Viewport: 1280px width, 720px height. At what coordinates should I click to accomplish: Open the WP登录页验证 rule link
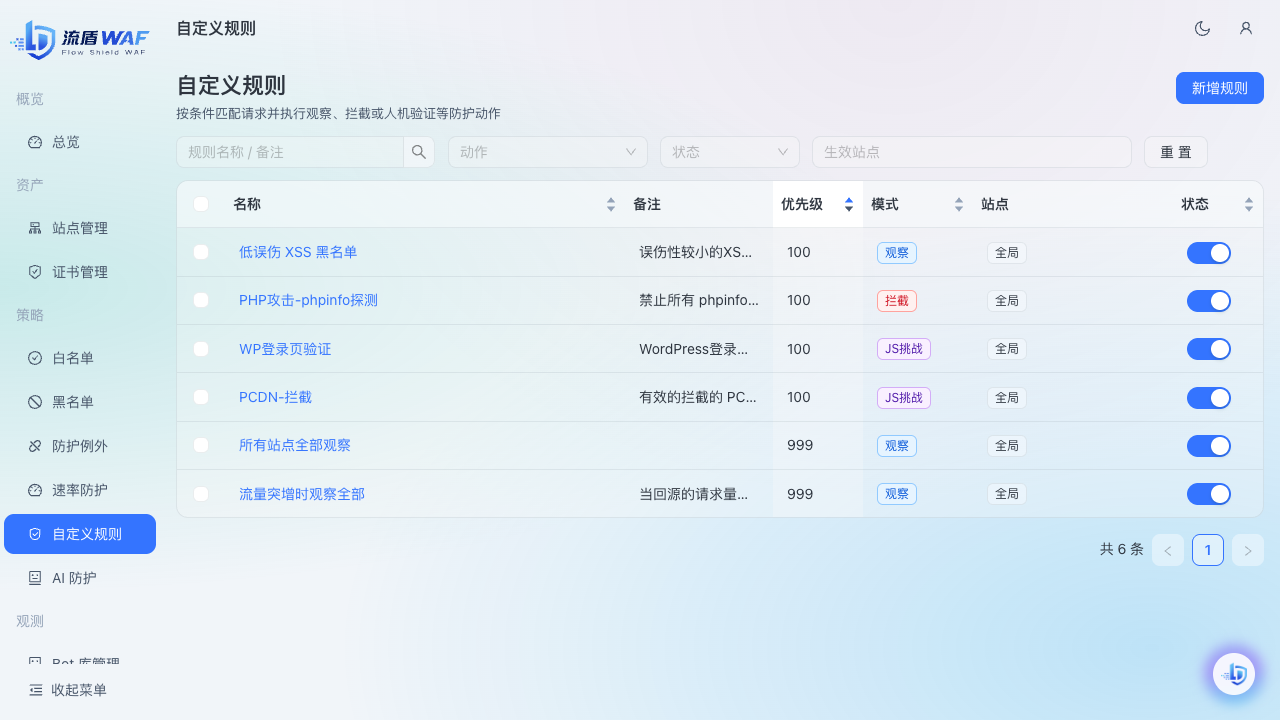tap(285, 349)
